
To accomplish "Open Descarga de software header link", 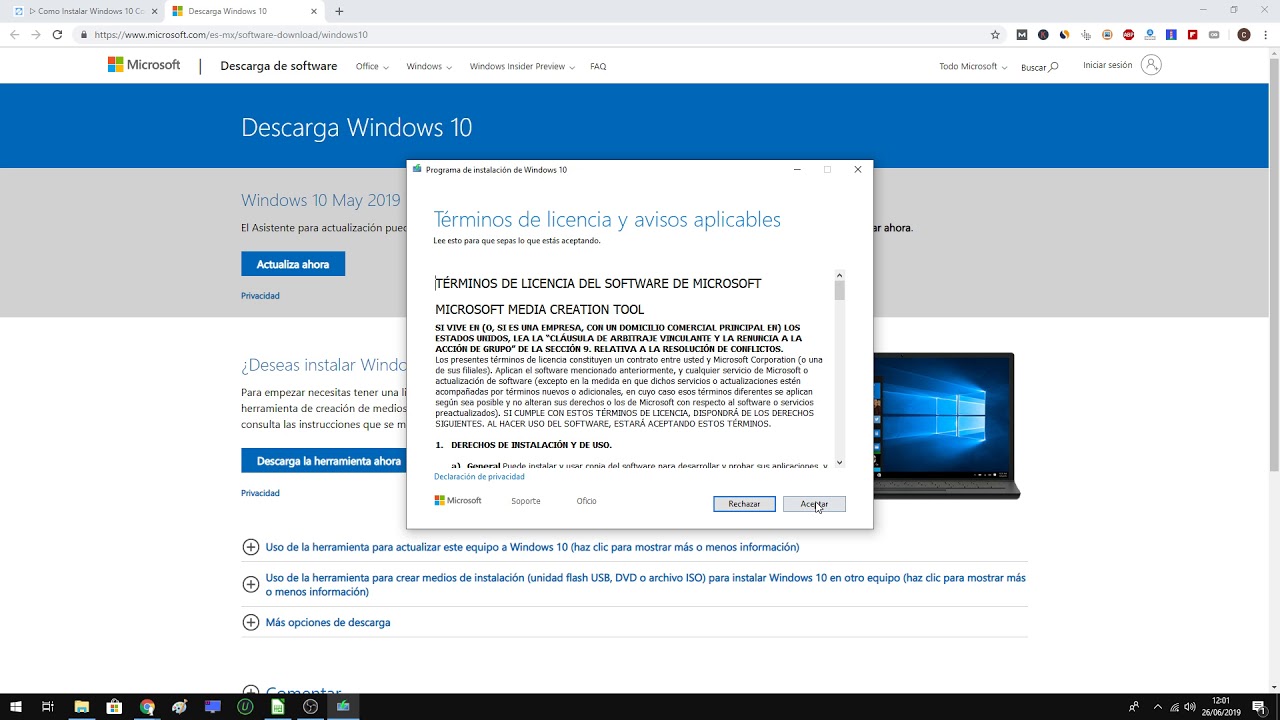I will [279, 66].
